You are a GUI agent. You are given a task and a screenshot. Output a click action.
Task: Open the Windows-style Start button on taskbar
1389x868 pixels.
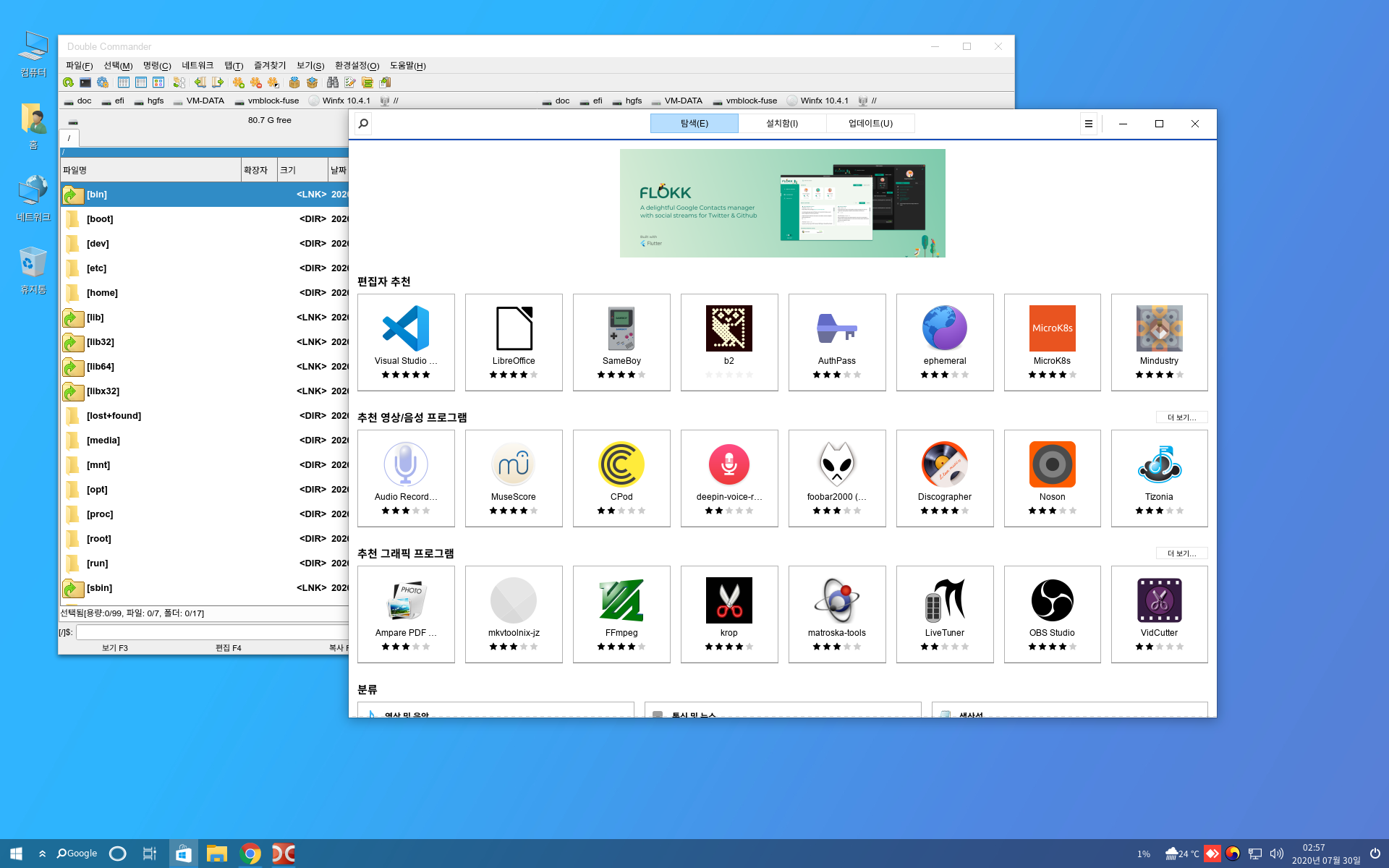[16, 854]
